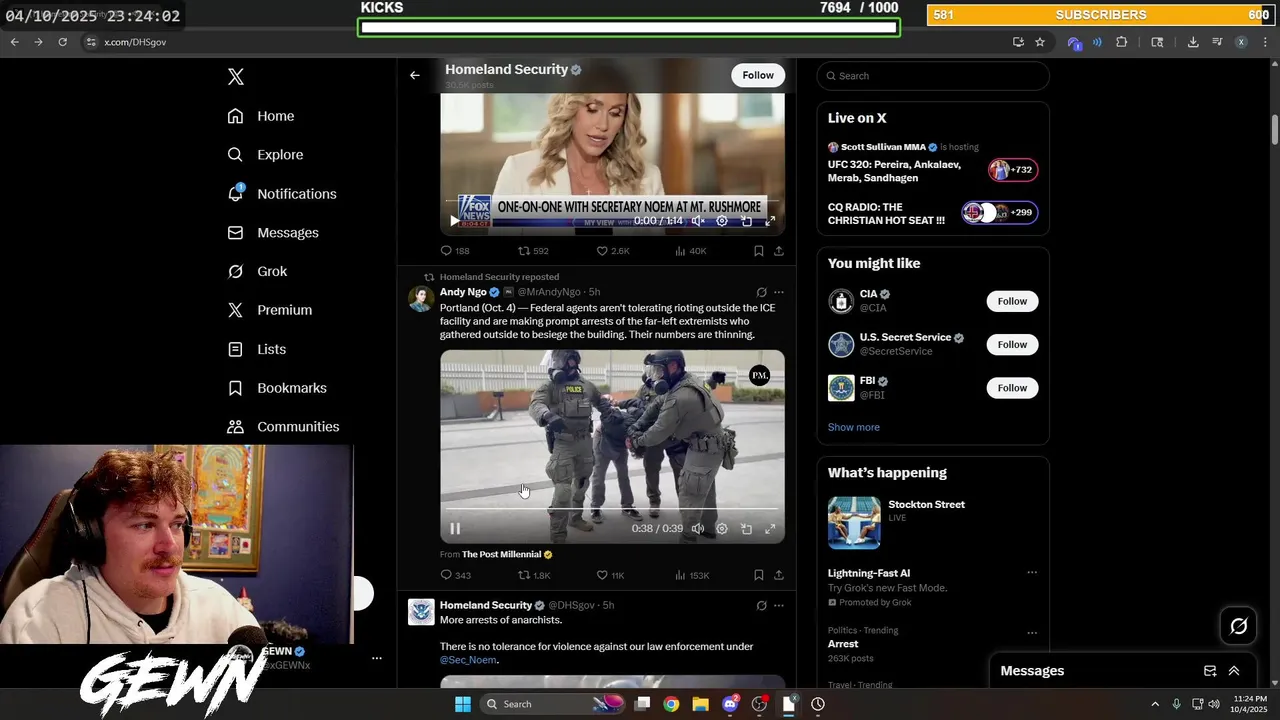Click Show more under You might like

pyautogui.click(x=854, y=427)
